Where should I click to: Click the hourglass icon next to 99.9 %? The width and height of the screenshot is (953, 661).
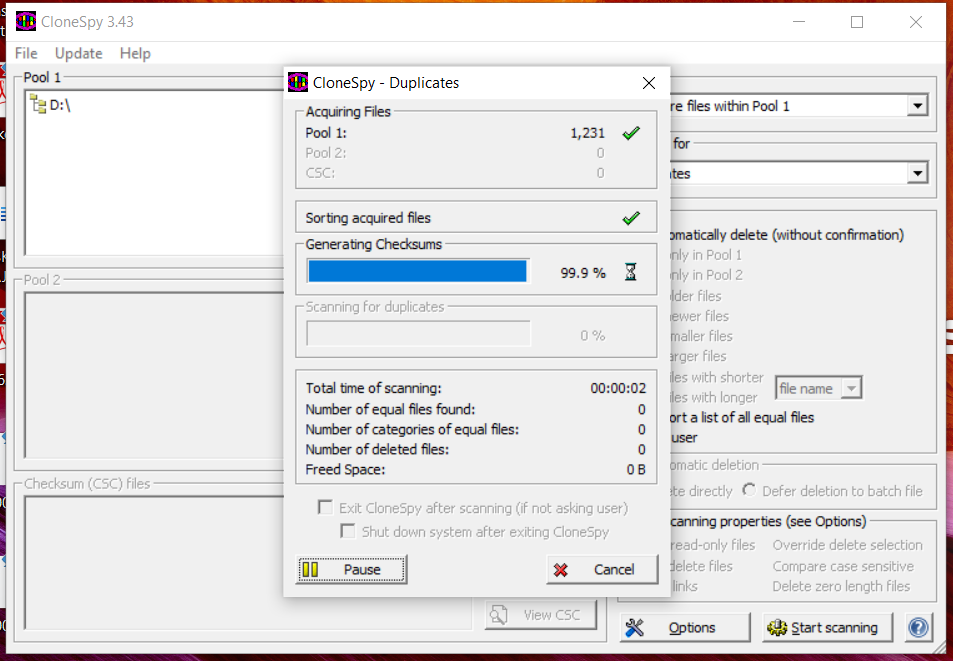click(x=630, y=272)
